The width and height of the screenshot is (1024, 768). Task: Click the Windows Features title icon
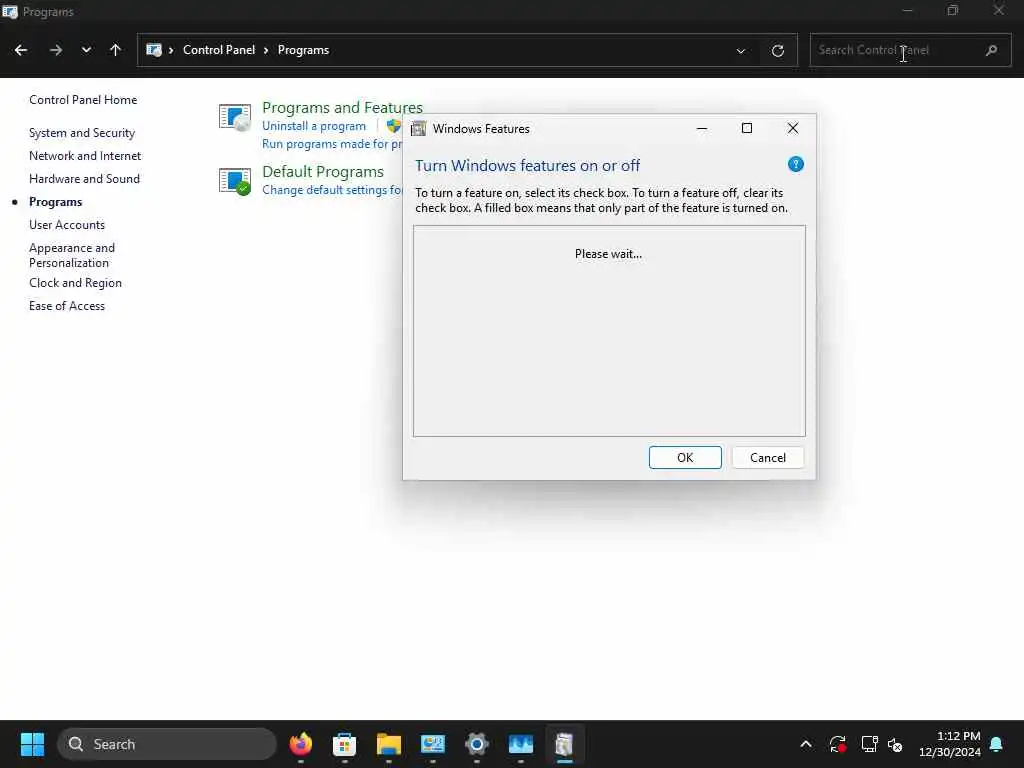419,129
